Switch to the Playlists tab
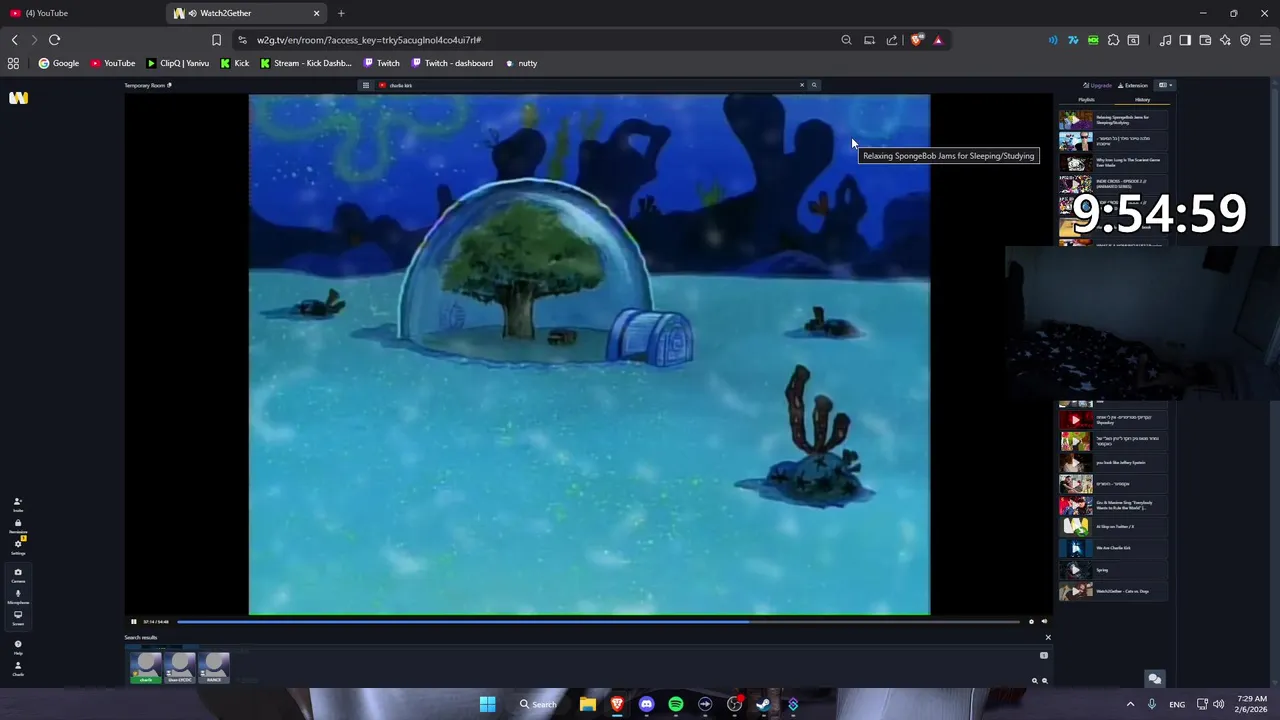 pyautogui.click(x=1087, y=99)
